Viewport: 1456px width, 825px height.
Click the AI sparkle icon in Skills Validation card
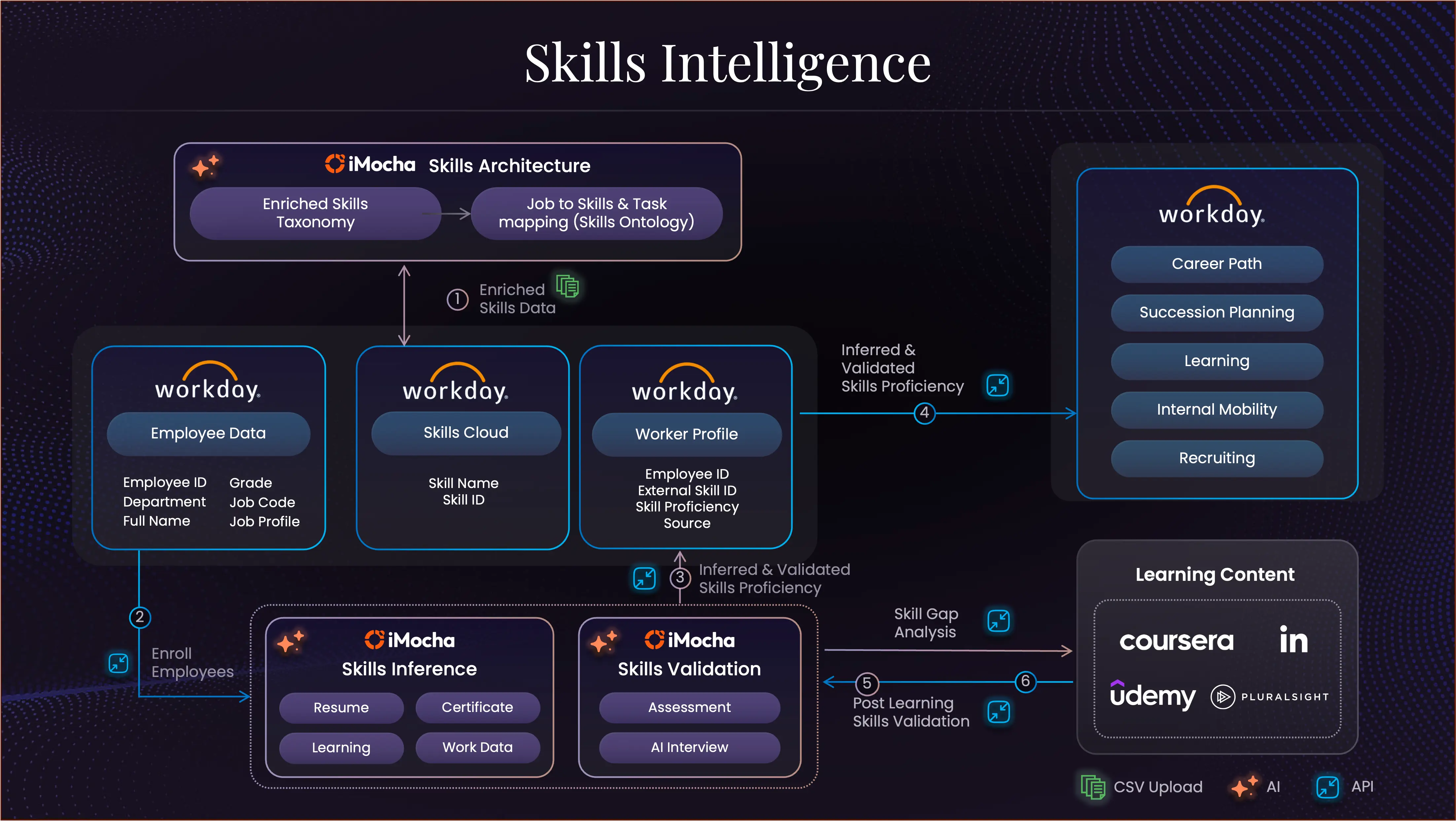tap(604, 641)
